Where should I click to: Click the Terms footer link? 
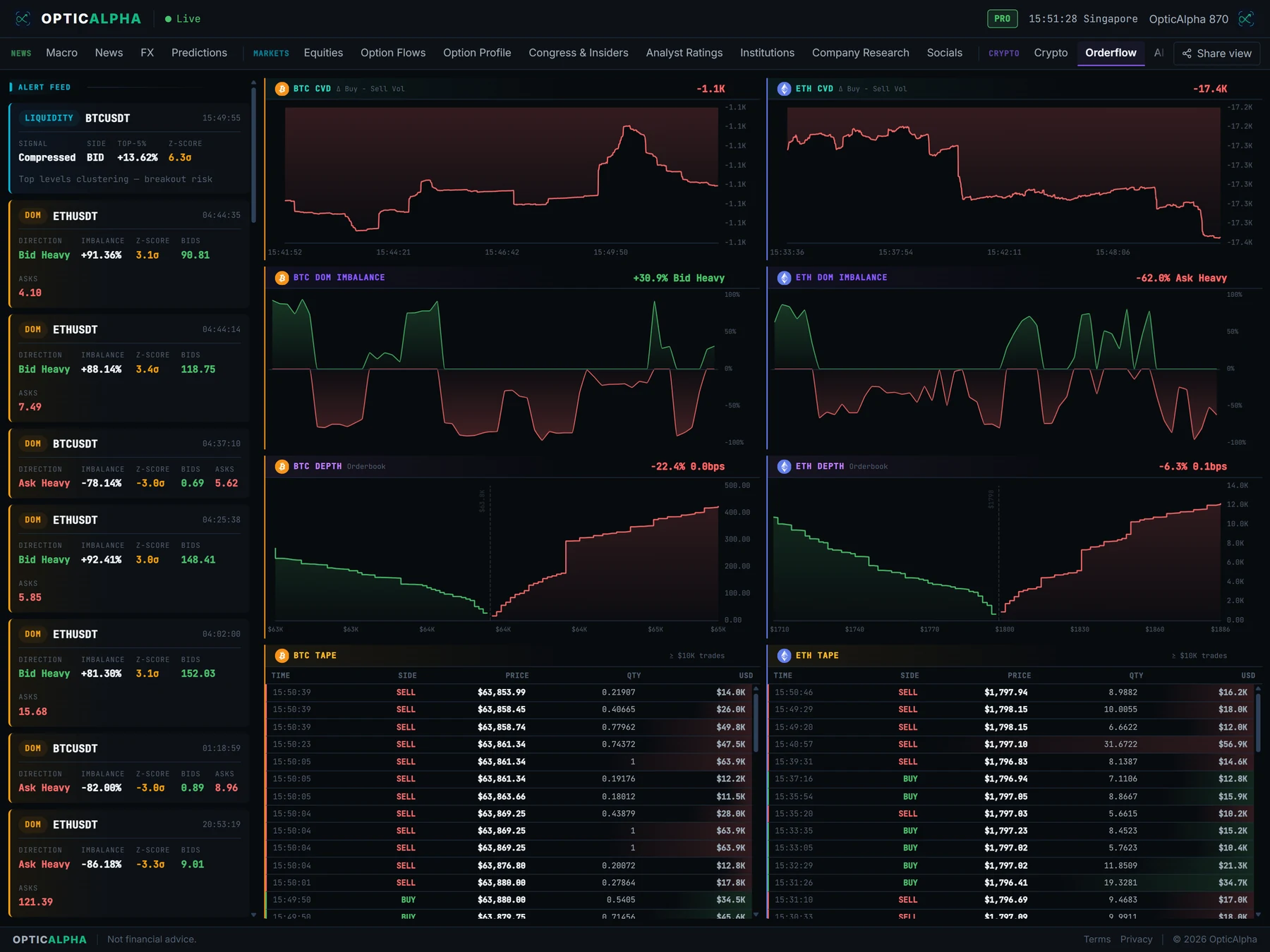click(x=1096, y=939)
